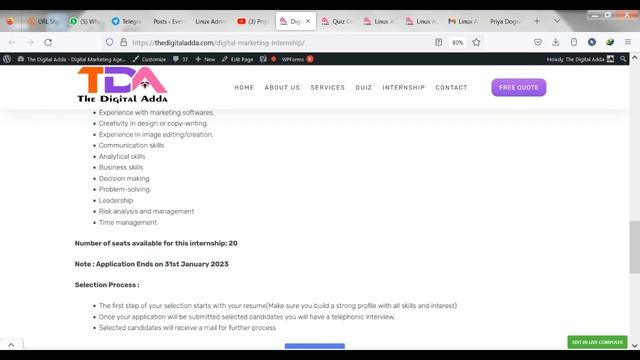Open the comments bubble showing 37
The image size is (640, 360).
[x=180, y=59]
